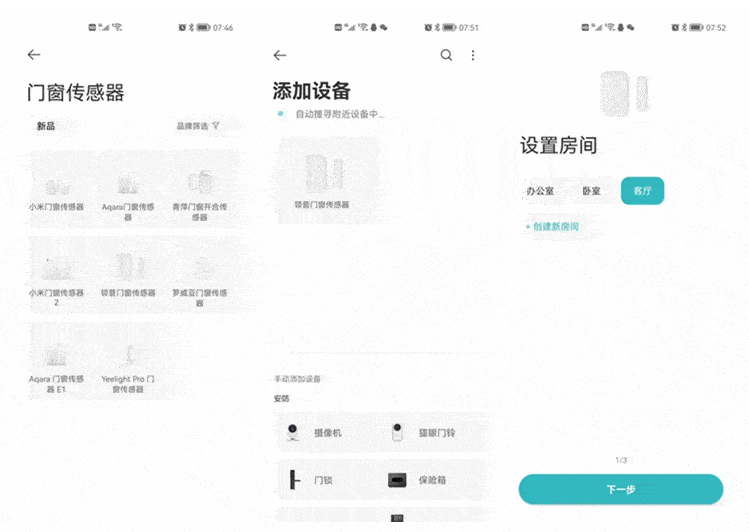Screen dimensions: 749x532
Task: Select the 办公室 room option
Action: [x=540, y=191]
